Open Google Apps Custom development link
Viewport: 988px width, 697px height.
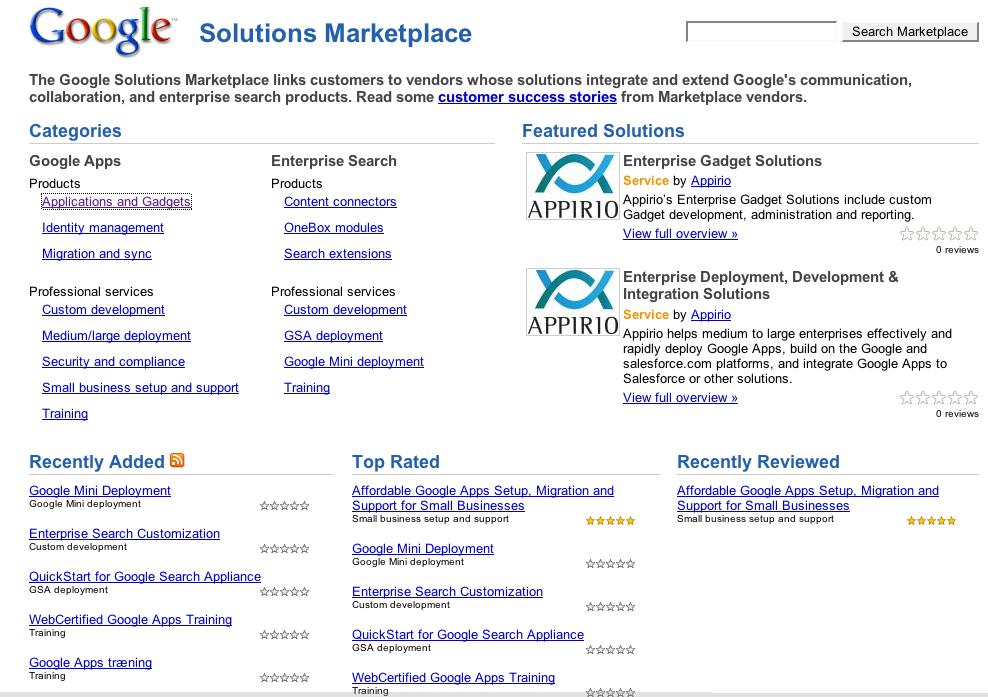(x=103, y=309)
